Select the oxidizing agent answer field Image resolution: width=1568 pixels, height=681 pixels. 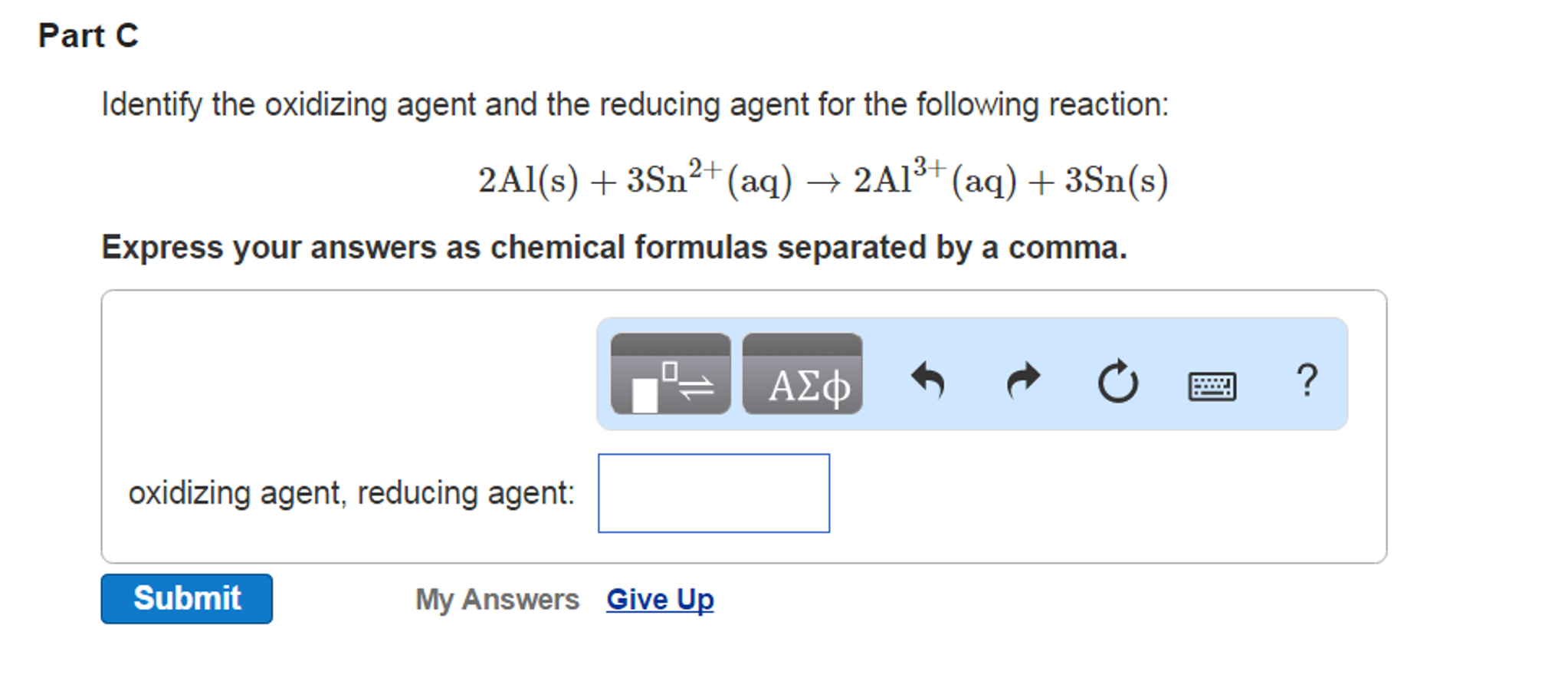[713, 492]
